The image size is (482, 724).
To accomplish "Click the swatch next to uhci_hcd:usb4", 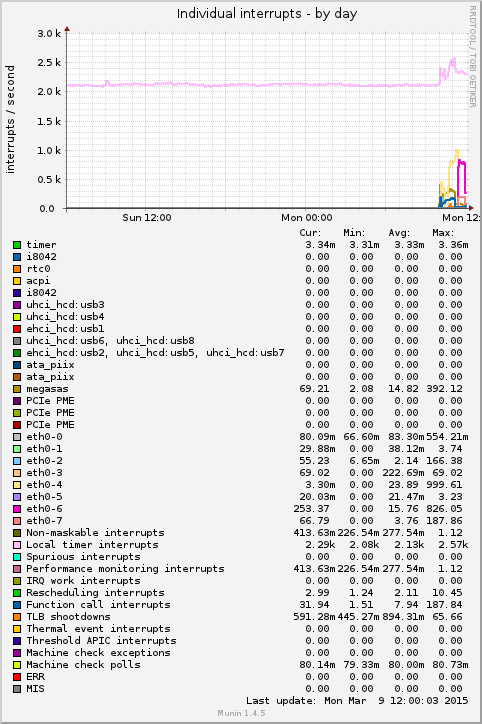I will pyautogui.click(x=17, y=317).
